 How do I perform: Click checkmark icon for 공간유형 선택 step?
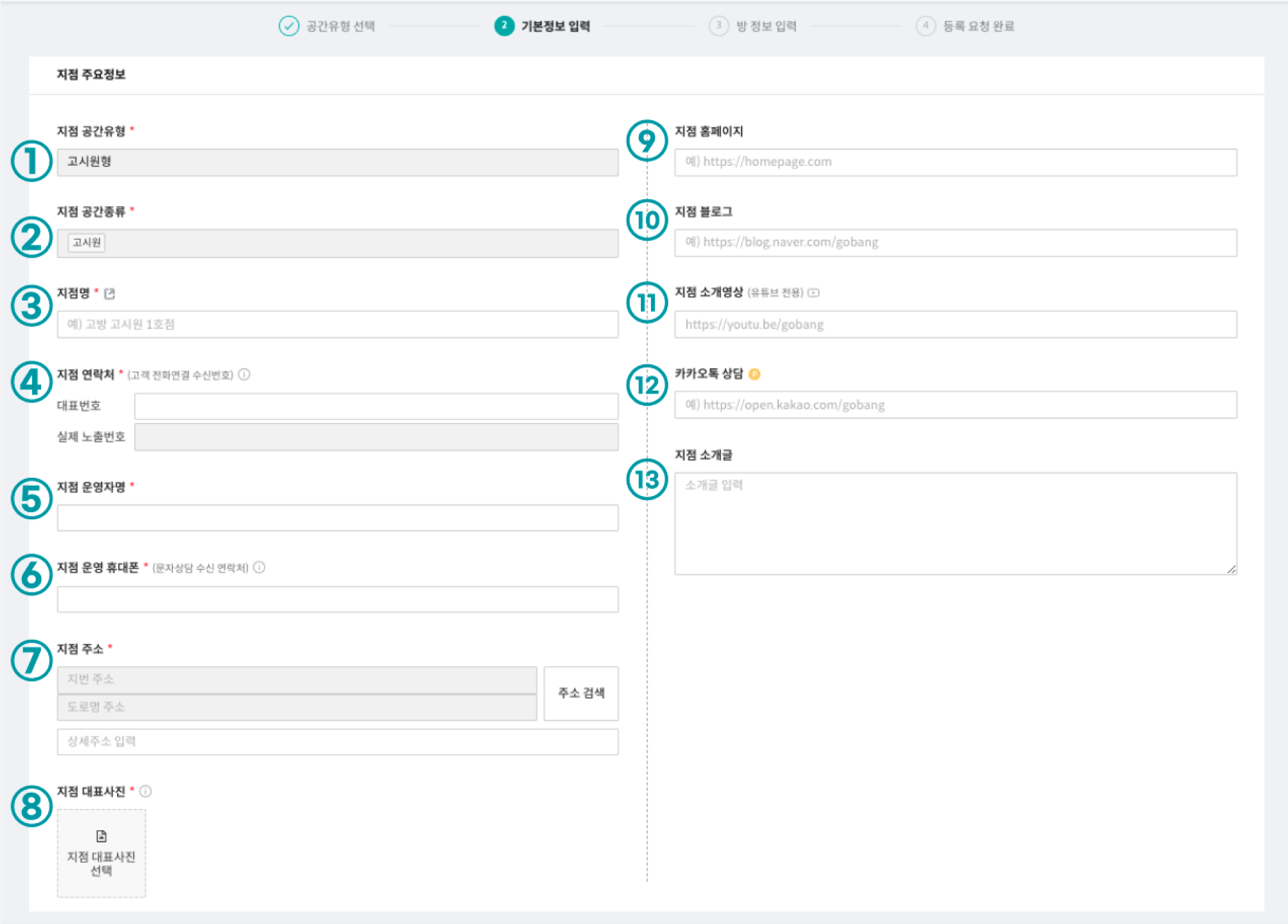click(289, 26)
